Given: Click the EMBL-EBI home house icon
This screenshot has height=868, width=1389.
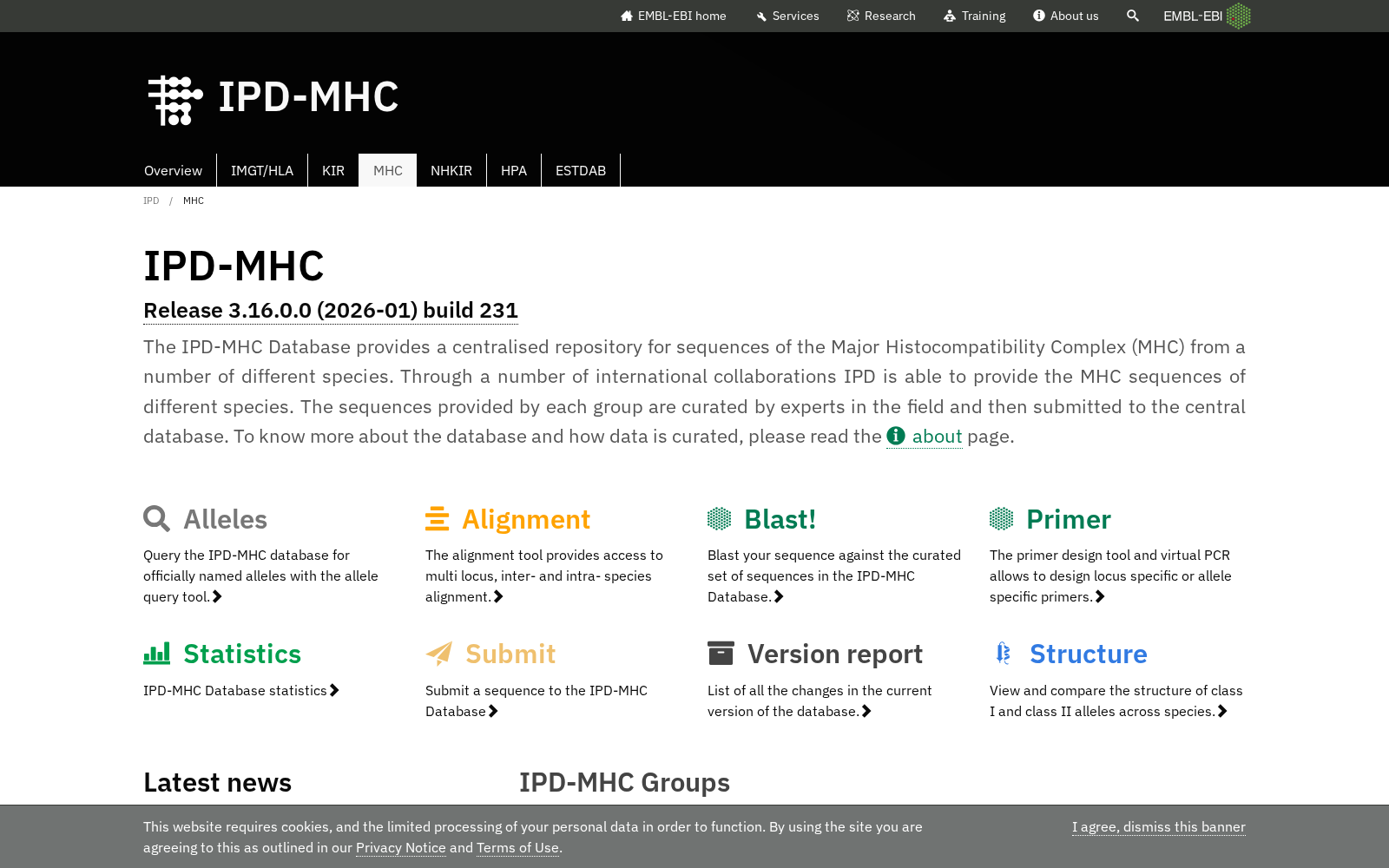Looking at the screenshot, I should pyautogui.click(x=627, y=16).
